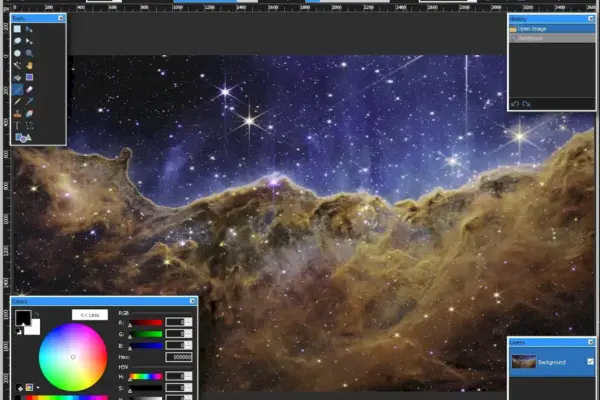Screen dimensions: 600x400
Task: Select the Clone Stamp tool
Action: [x=17, y=114]
